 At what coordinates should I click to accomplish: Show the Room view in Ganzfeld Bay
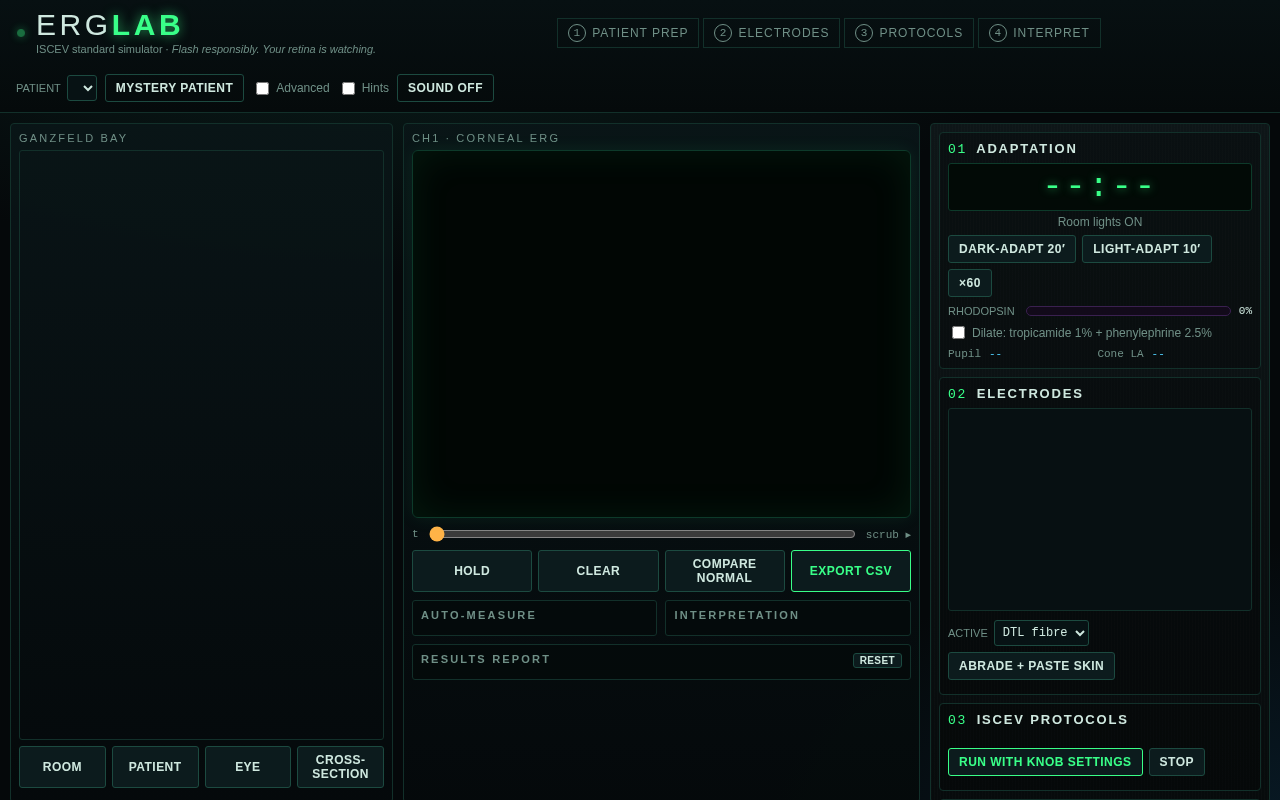[x=62, y=767]
